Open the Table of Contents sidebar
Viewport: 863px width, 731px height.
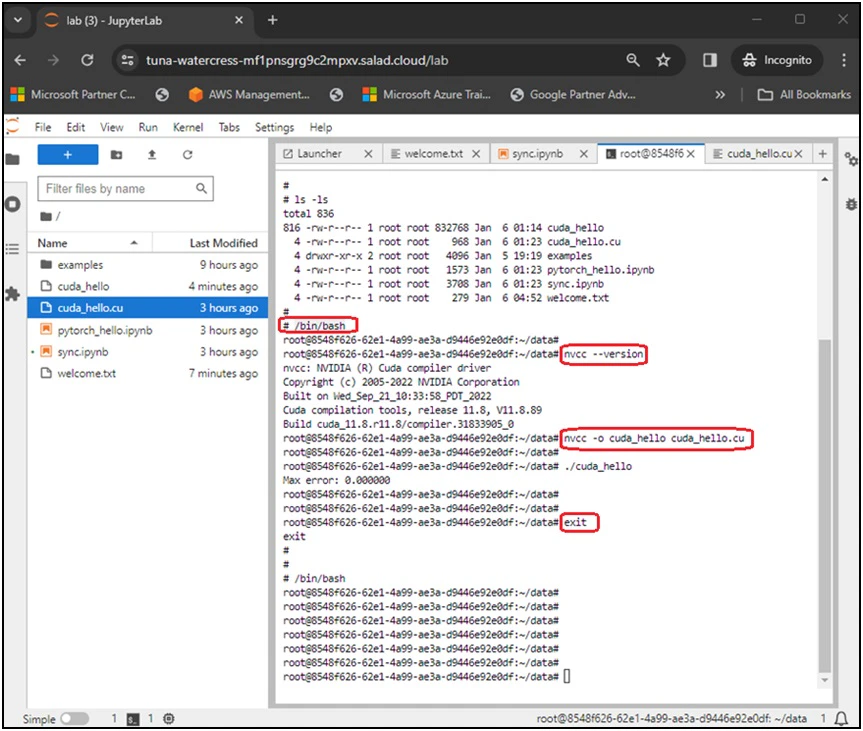click(13, 249)
